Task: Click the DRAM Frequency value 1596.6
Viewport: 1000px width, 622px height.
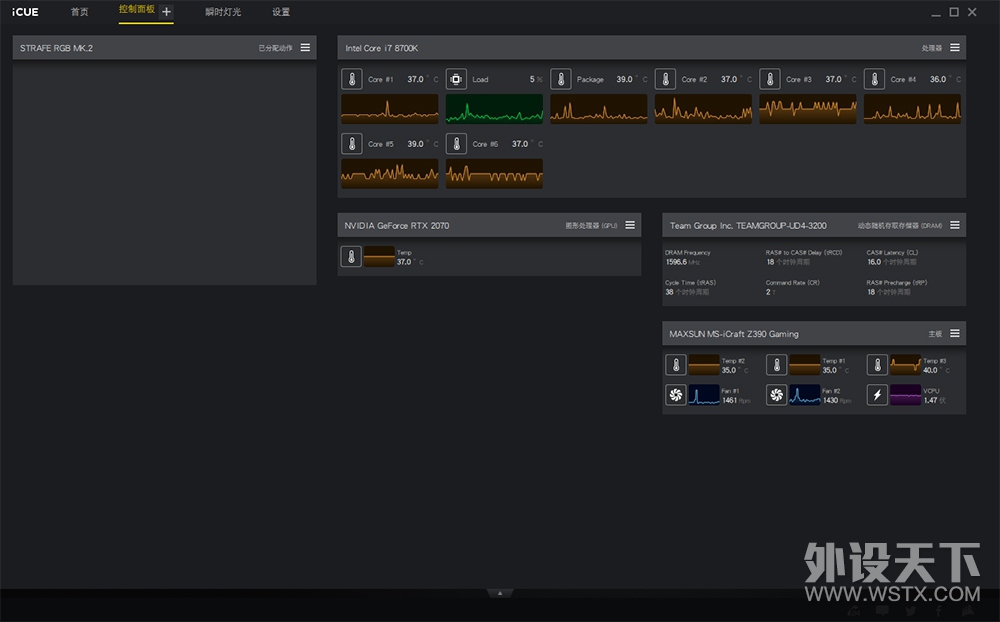Action: coord(676,262)
